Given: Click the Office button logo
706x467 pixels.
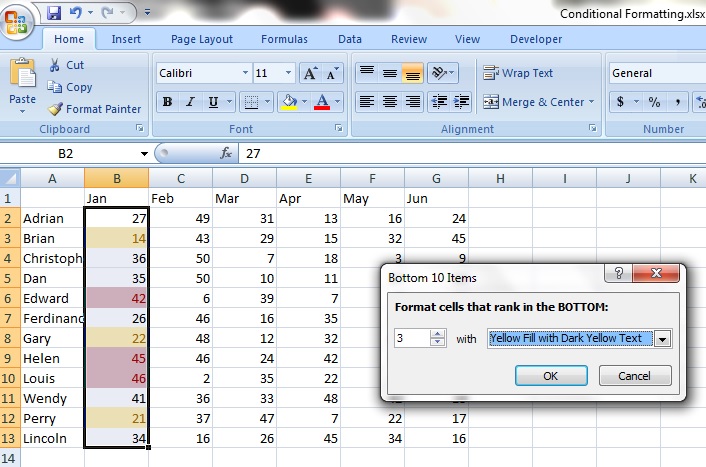Looking at the screenshot, I should coord(19,20).
